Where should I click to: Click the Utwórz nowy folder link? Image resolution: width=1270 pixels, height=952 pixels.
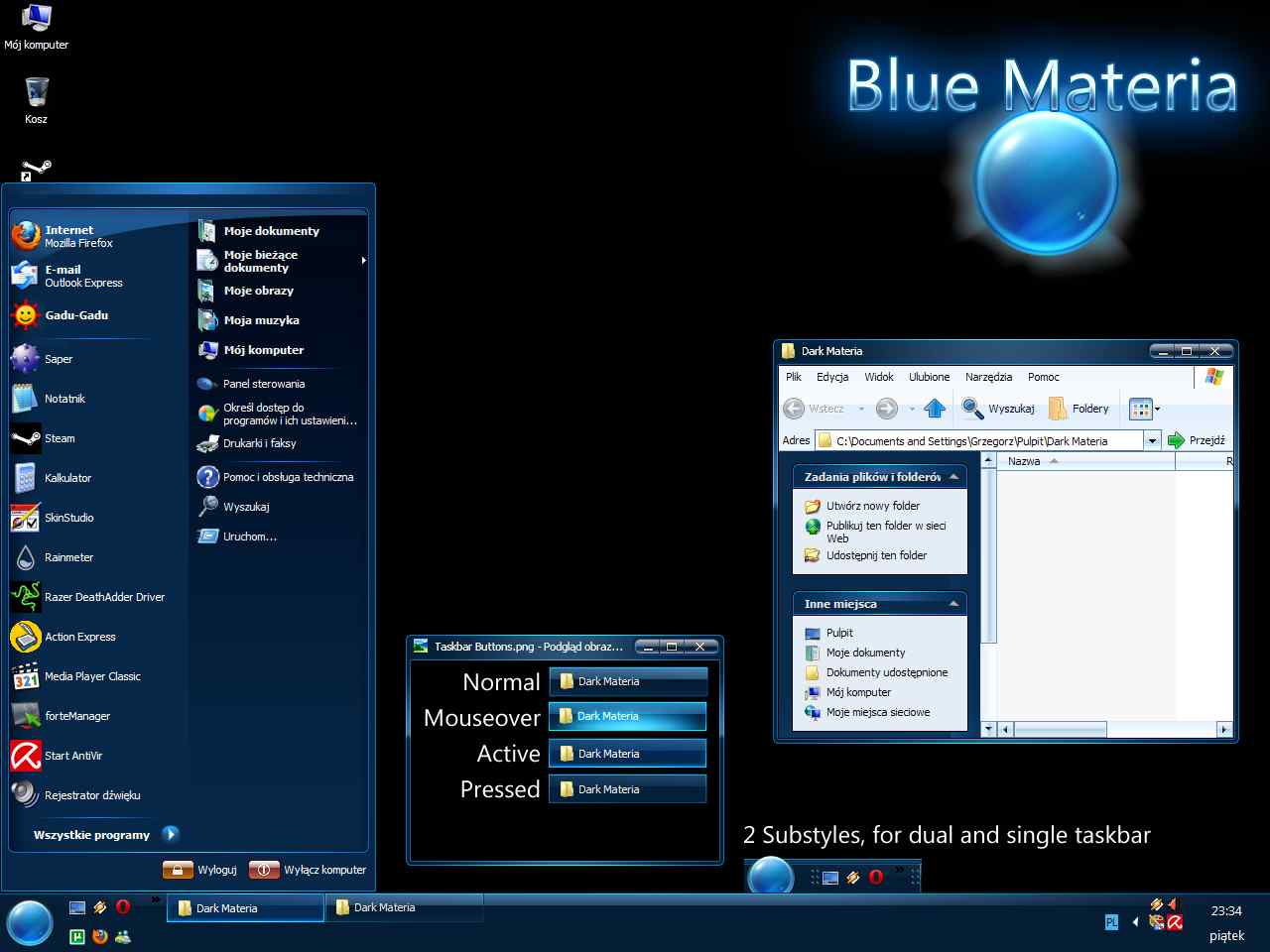pos(873,506)
